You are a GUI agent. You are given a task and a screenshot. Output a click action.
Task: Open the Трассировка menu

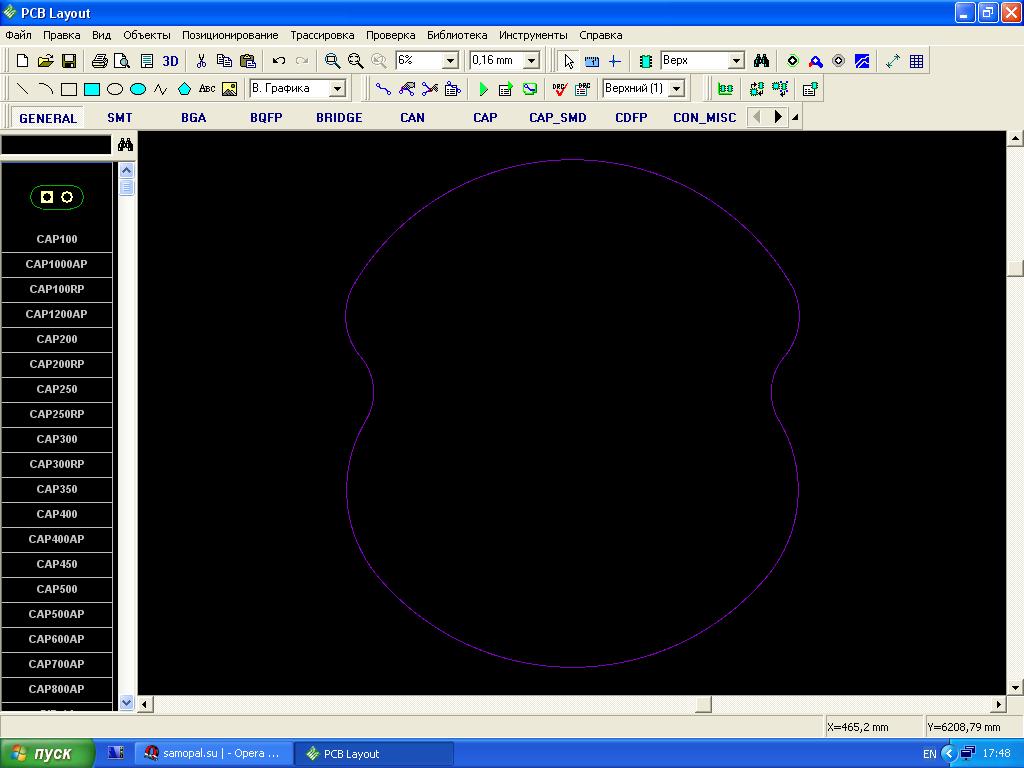(322, 35)
